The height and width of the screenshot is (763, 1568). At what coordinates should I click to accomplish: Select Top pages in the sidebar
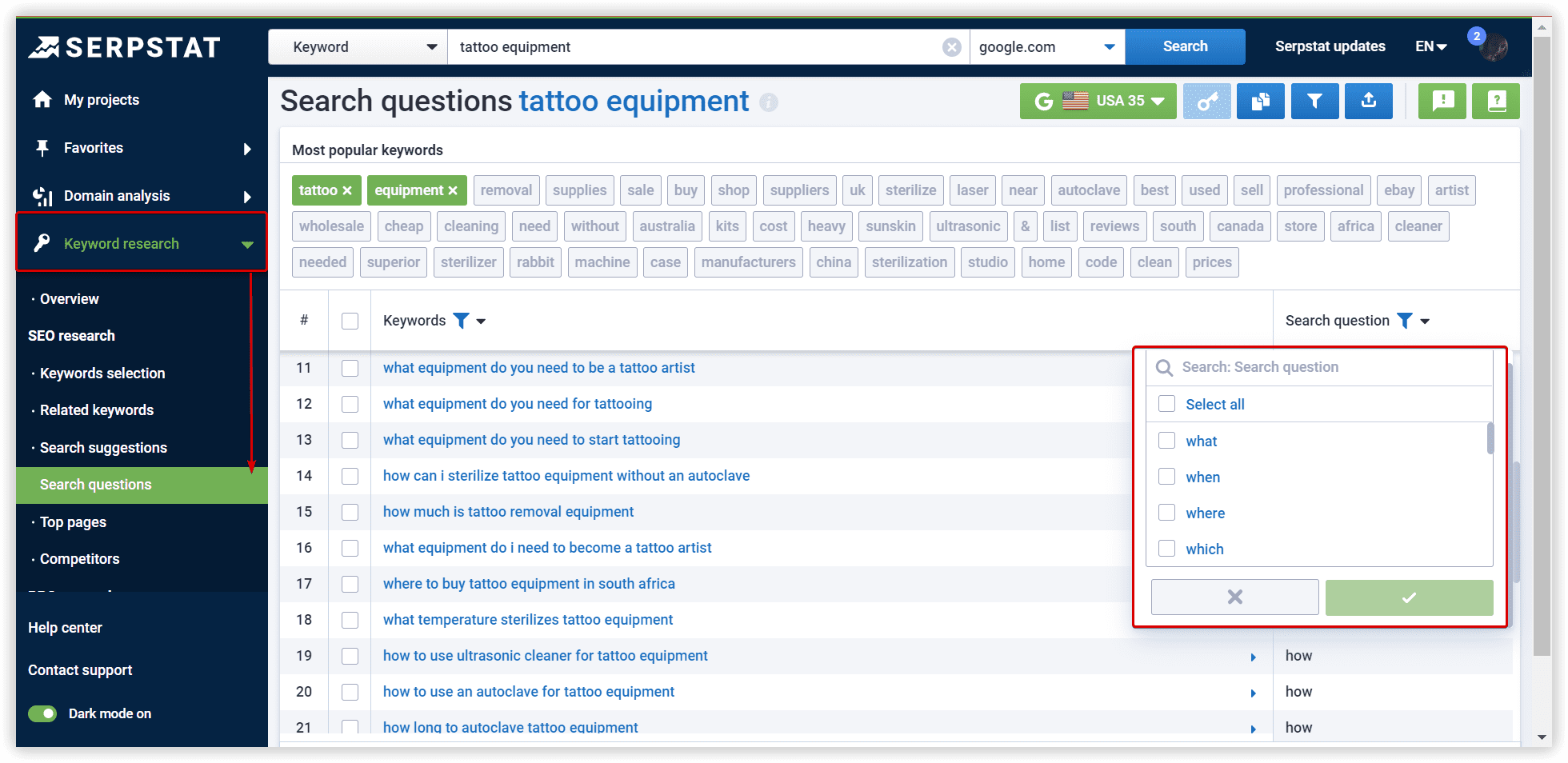click(x=72, y=522)
